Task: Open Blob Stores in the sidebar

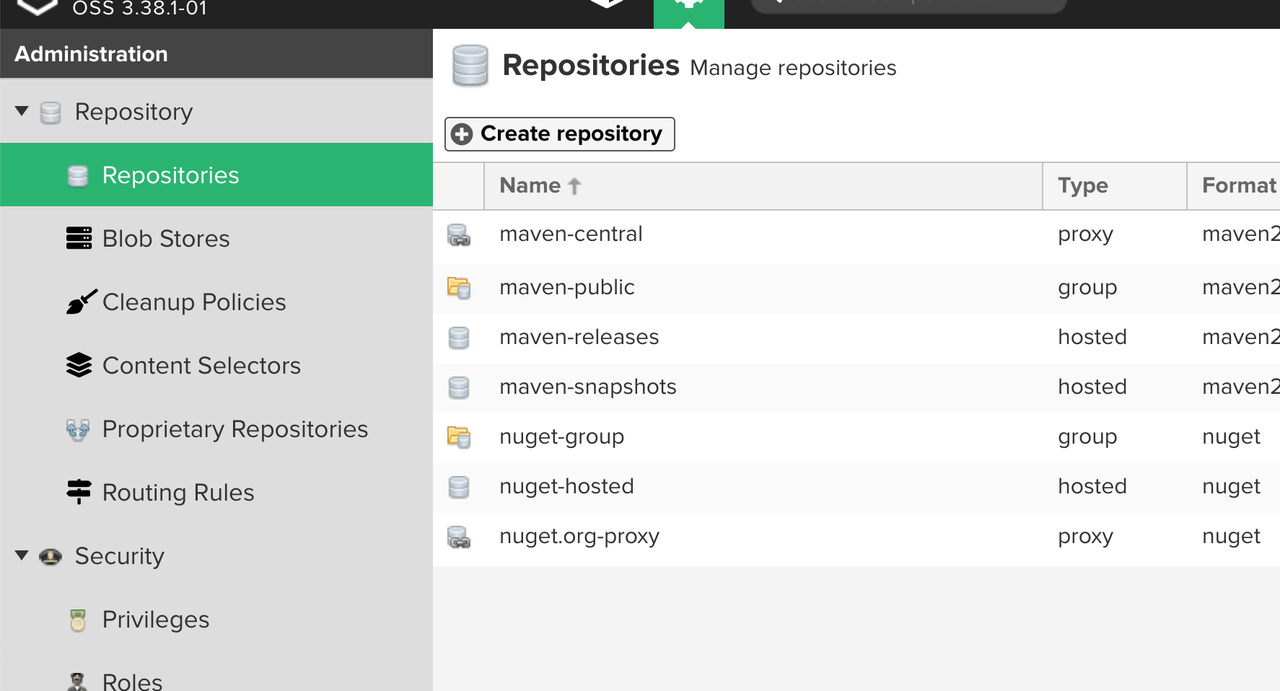Action: tap(216, 238)
